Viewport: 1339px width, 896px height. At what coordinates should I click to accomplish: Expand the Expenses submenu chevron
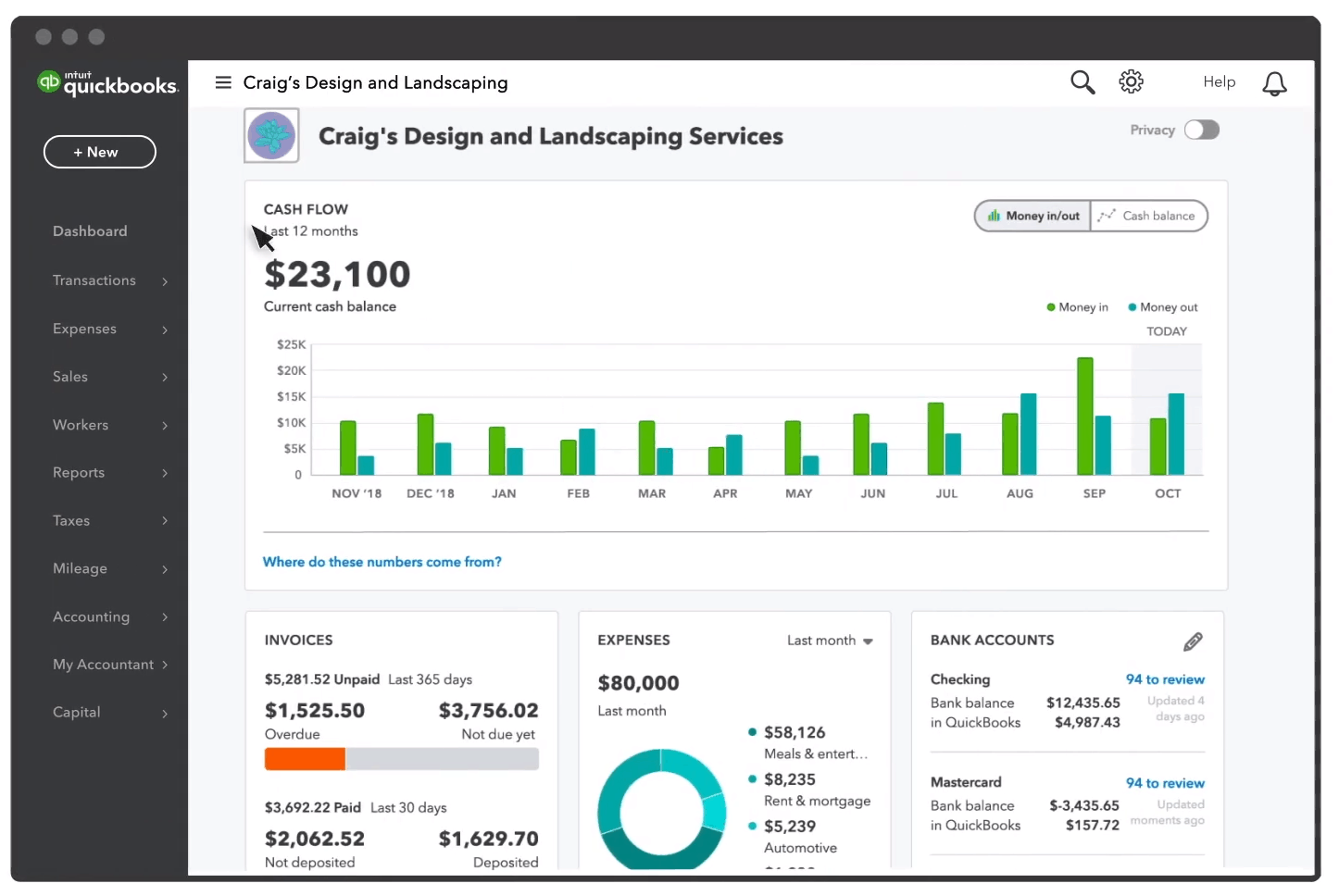tap(165, 330)
